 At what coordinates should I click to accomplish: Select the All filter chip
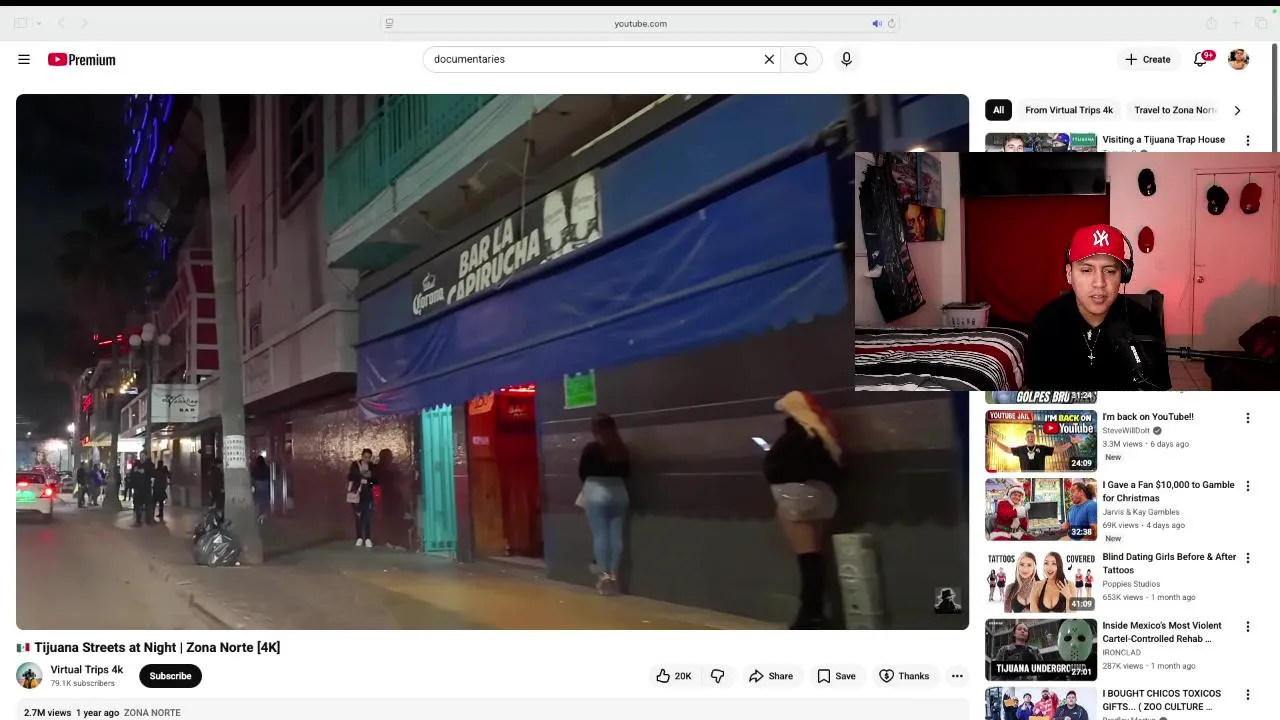click(x=998, y=110)
